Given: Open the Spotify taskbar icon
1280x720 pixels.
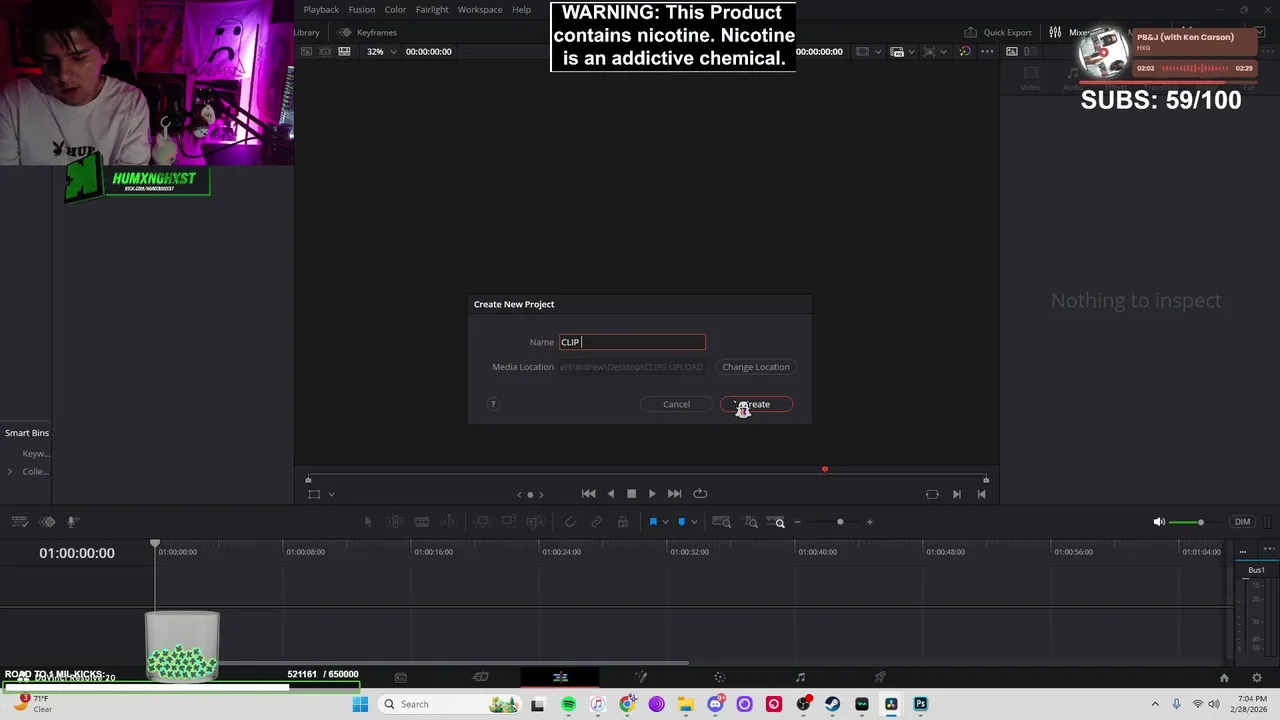Looking at the screenshot, I should [x=569, y=704].
